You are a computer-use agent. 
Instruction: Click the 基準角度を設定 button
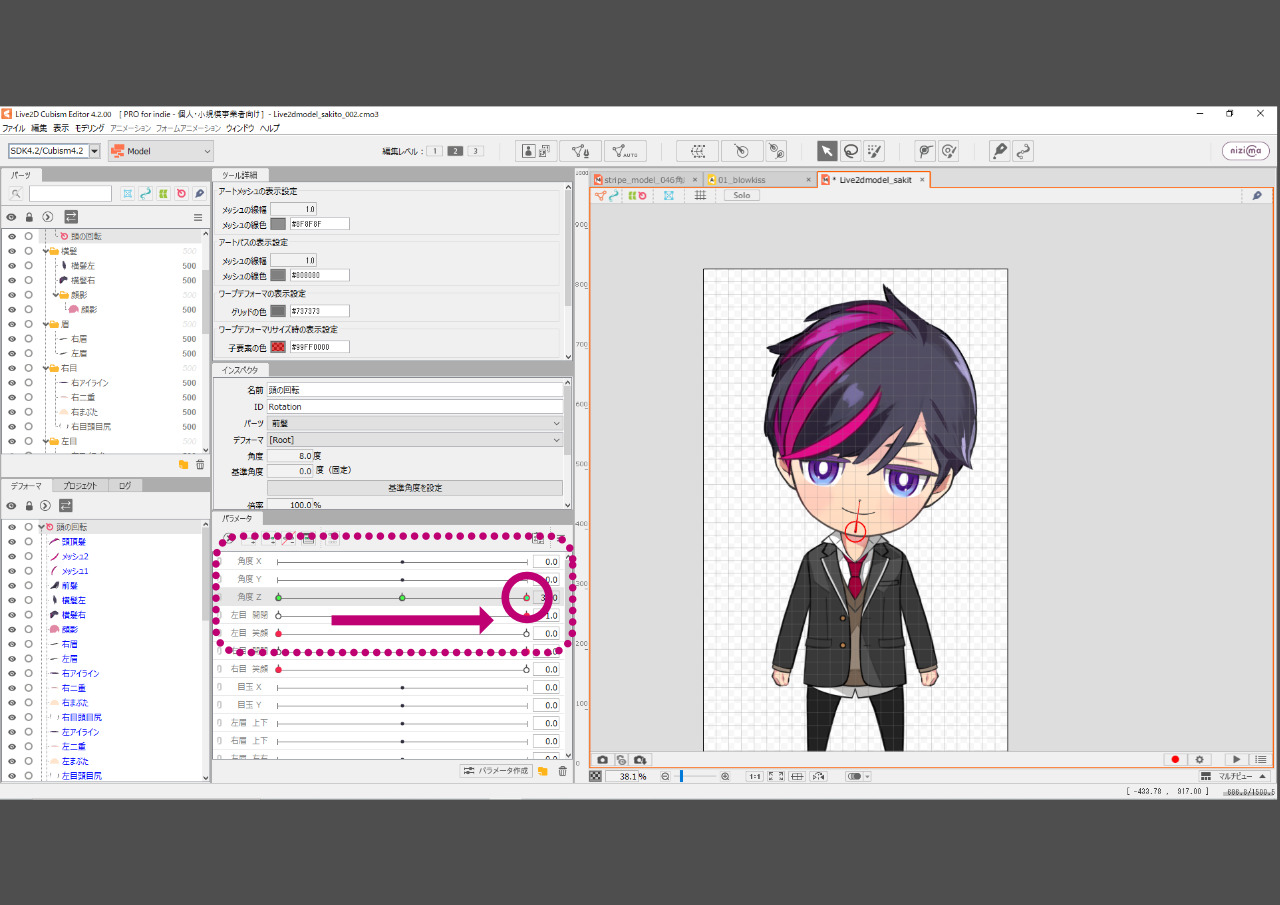415,488
